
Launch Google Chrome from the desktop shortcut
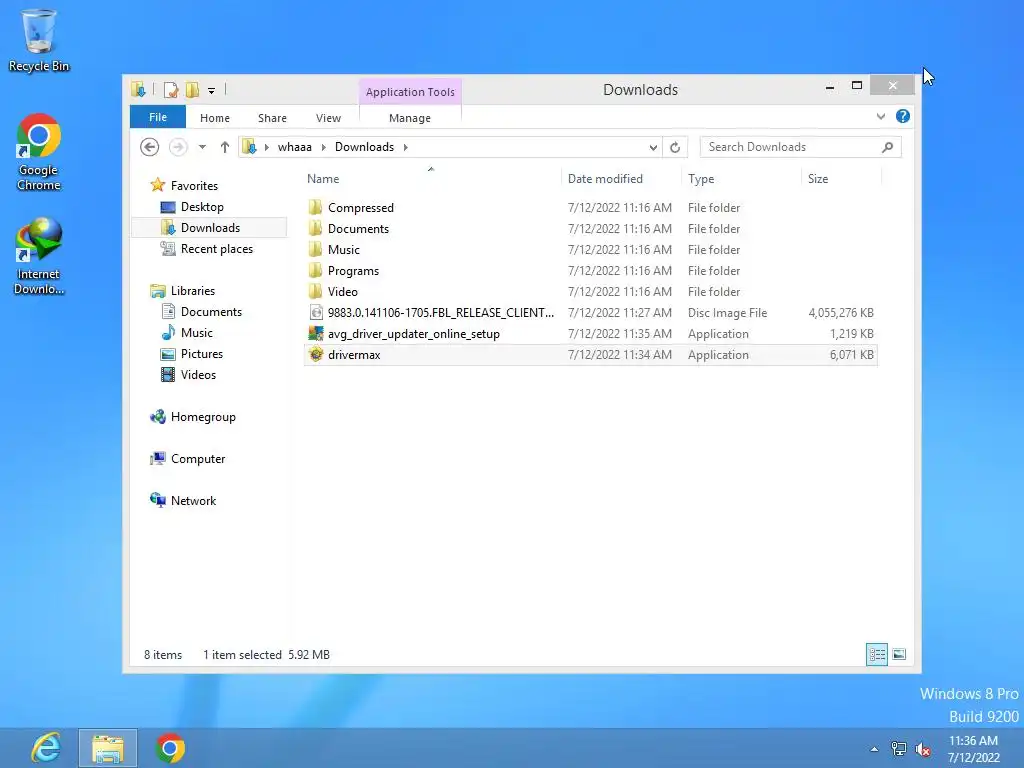click(x=39, y=152)
